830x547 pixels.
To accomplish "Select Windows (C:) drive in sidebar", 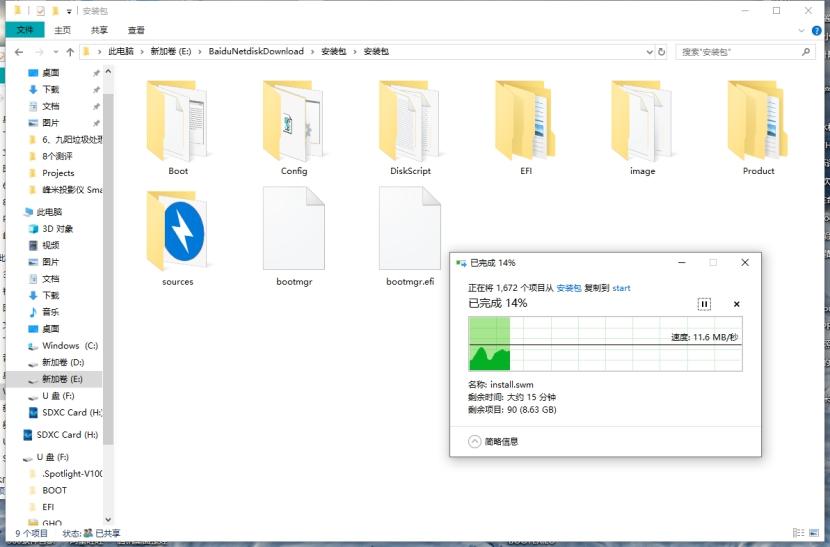I will [63, 346].
